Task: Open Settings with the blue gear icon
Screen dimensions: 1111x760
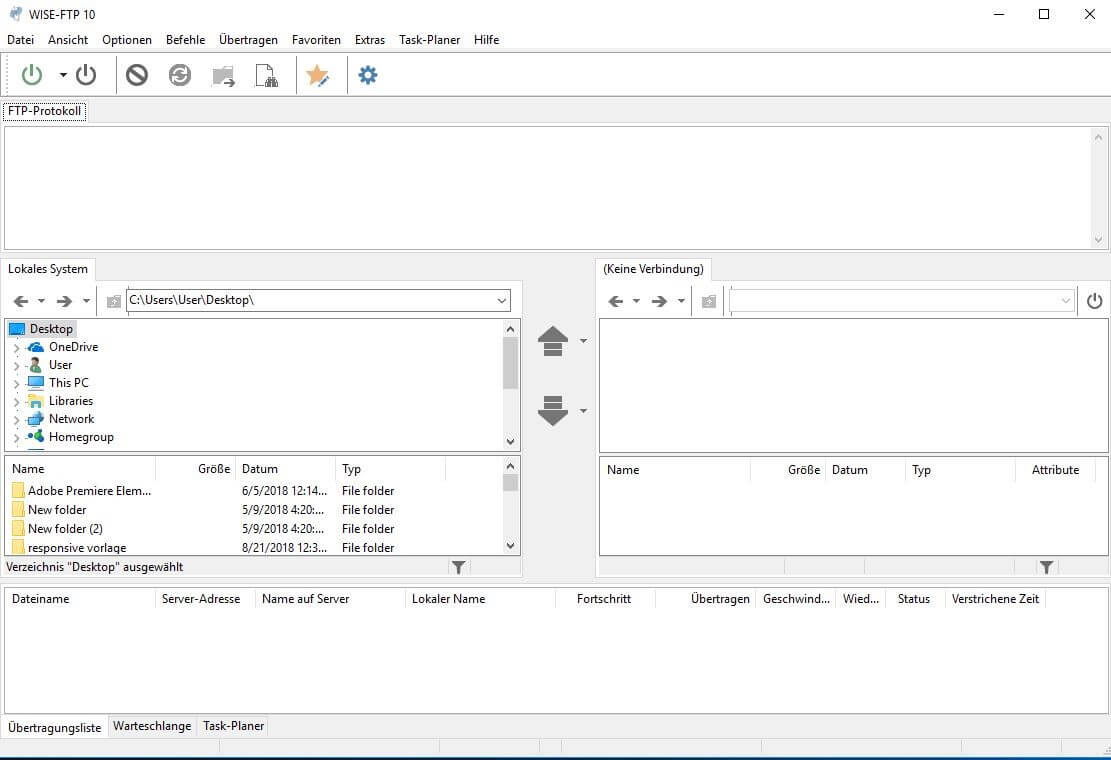Action: (x=368, y=75)
